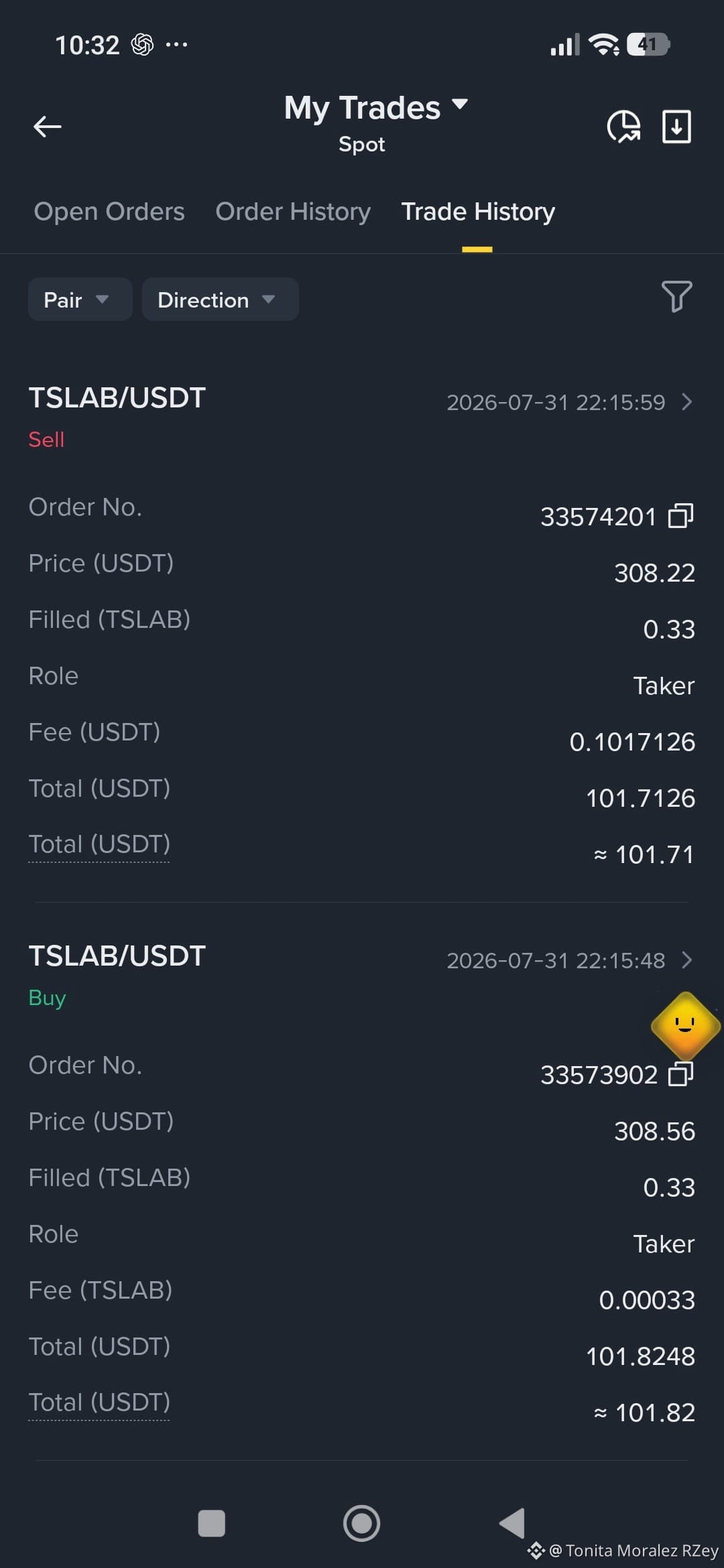Tap the yellow smiley floating widget
This screenshot has width=724, height=1568.
pos(685,1025)
